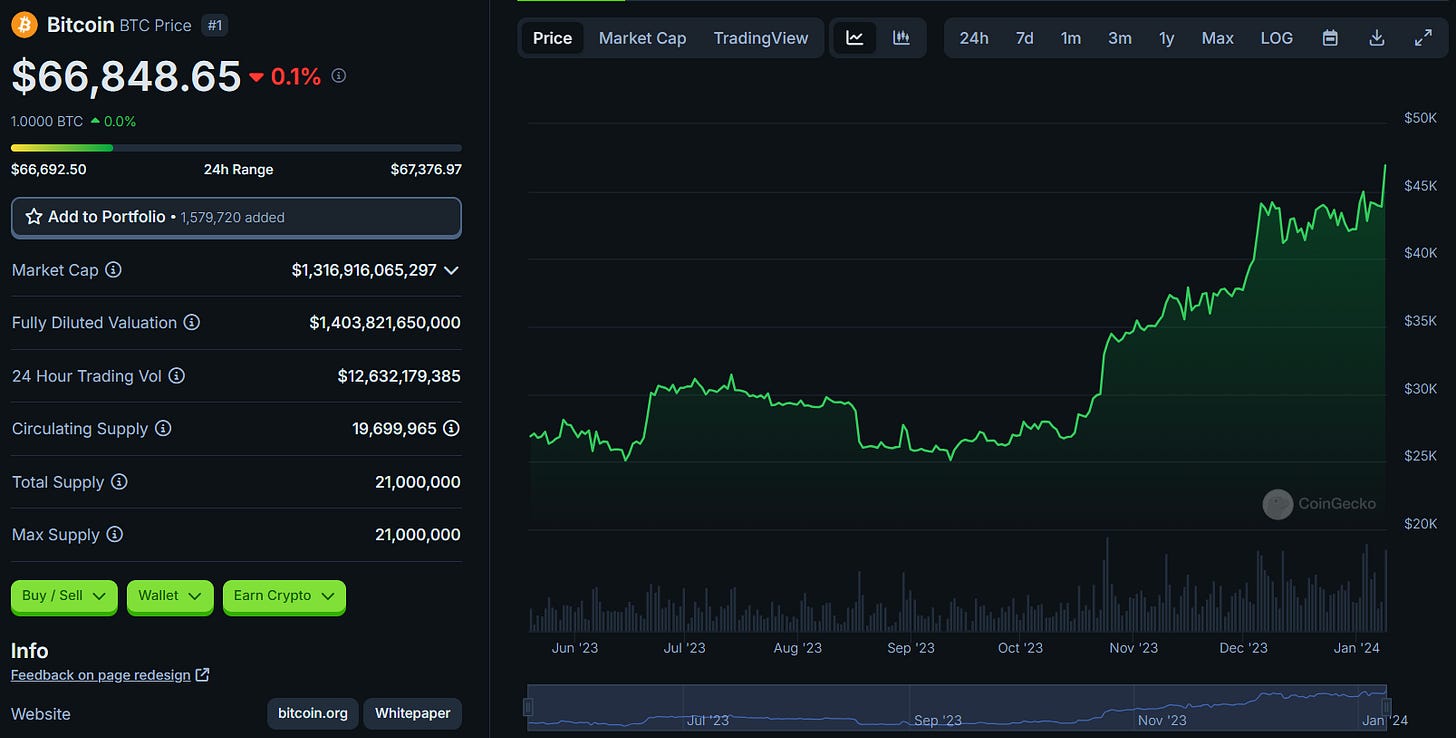Set chart range to 7d
Screen dimensions: 1456x738
pos(1025,38)
